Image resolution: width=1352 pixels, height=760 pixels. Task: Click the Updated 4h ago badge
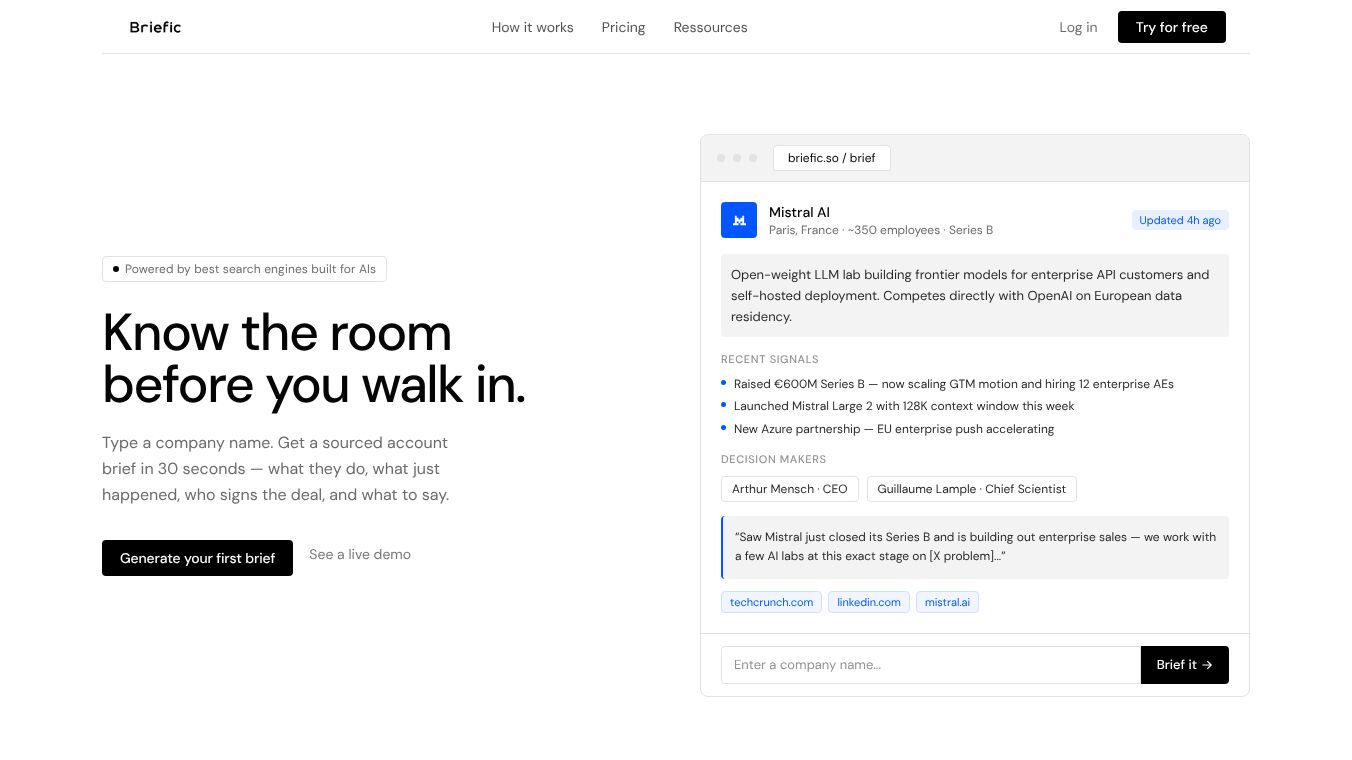point(1180,220)
